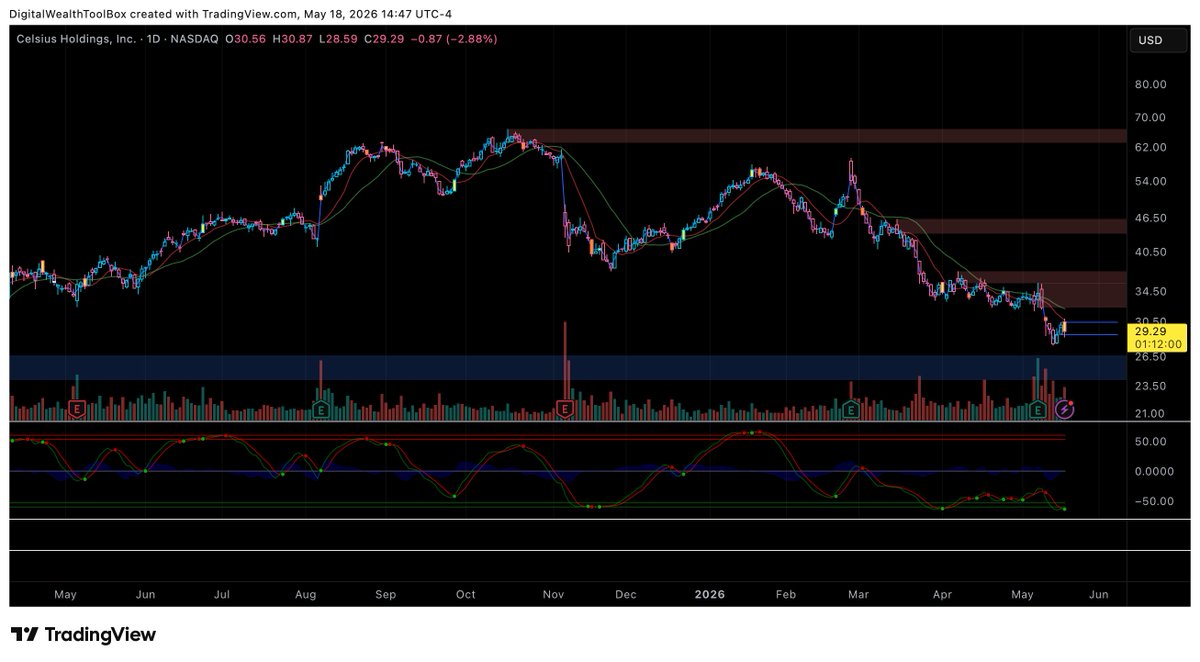Click the 40.50 price axis label
Image resolution: width=1200 pixels, height=662 pixels.
pyautogui.click(x=1152, y=252)
